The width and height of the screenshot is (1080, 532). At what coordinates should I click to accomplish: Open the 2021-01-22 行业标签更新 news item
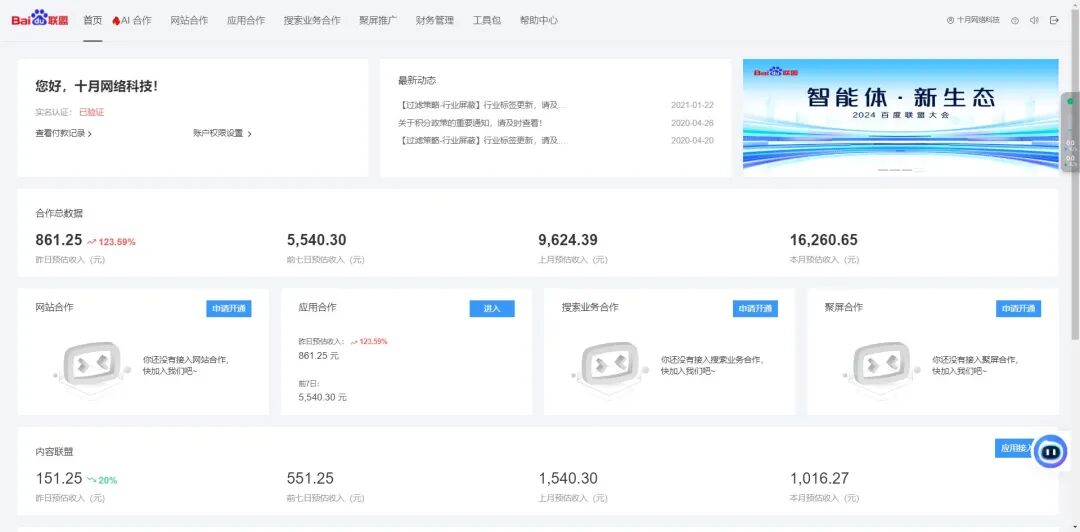click(x=483, y=105)
